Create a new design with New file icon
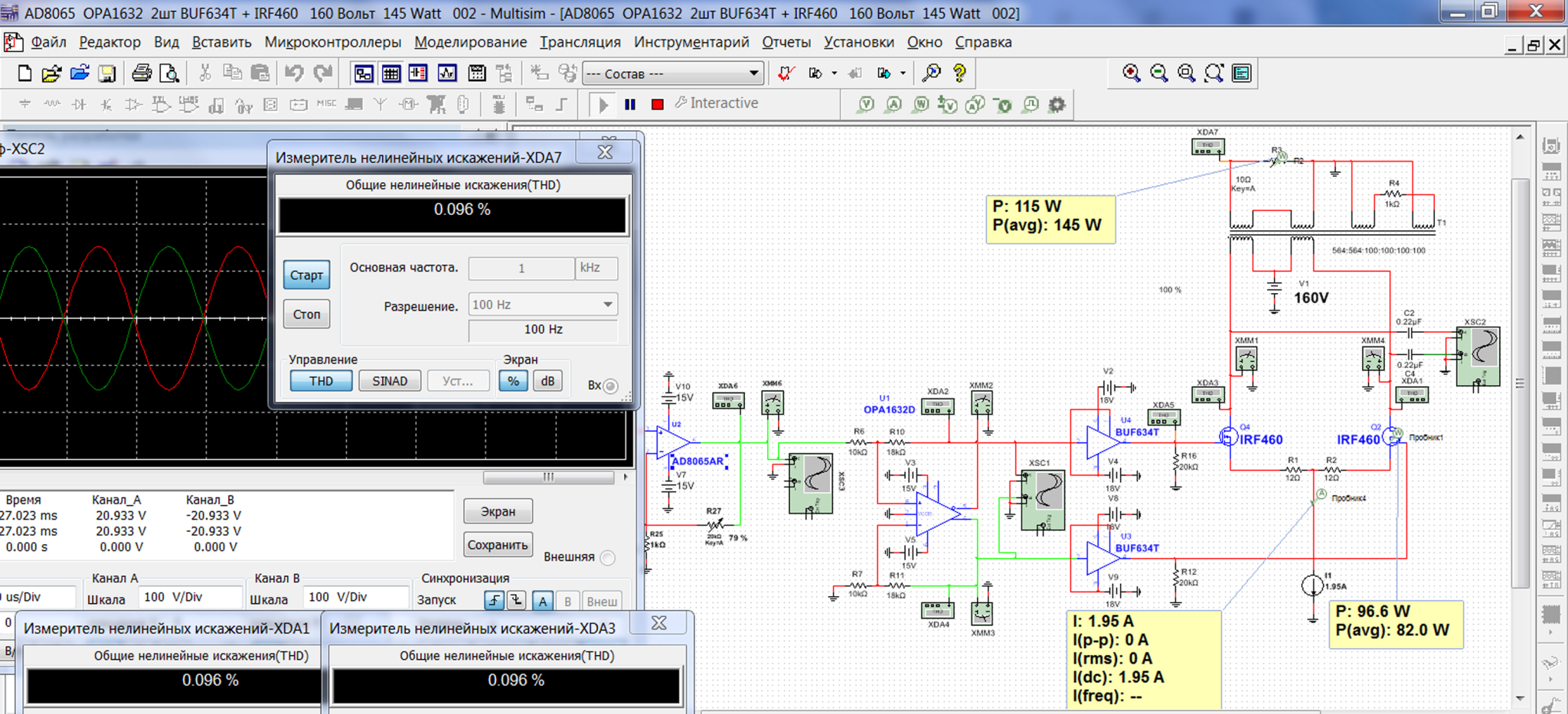This screenshot has width=1568, height=714. pos(24,73)
